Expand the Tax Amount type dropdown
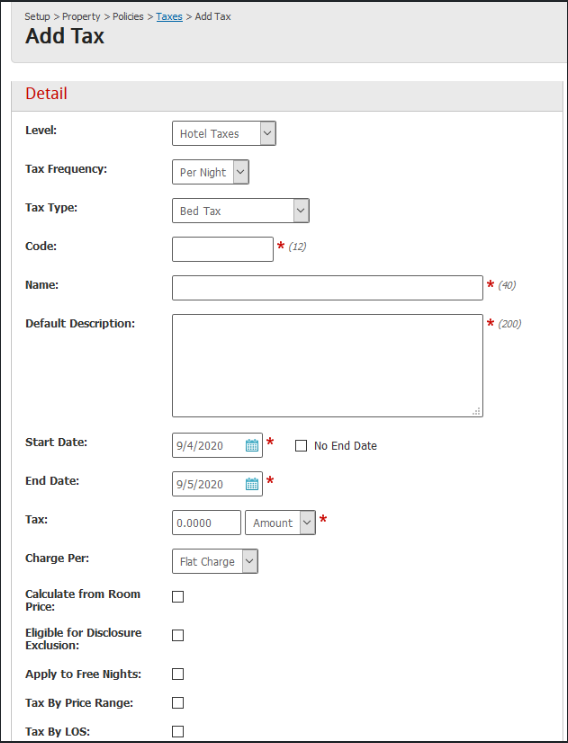 point(280,523)
